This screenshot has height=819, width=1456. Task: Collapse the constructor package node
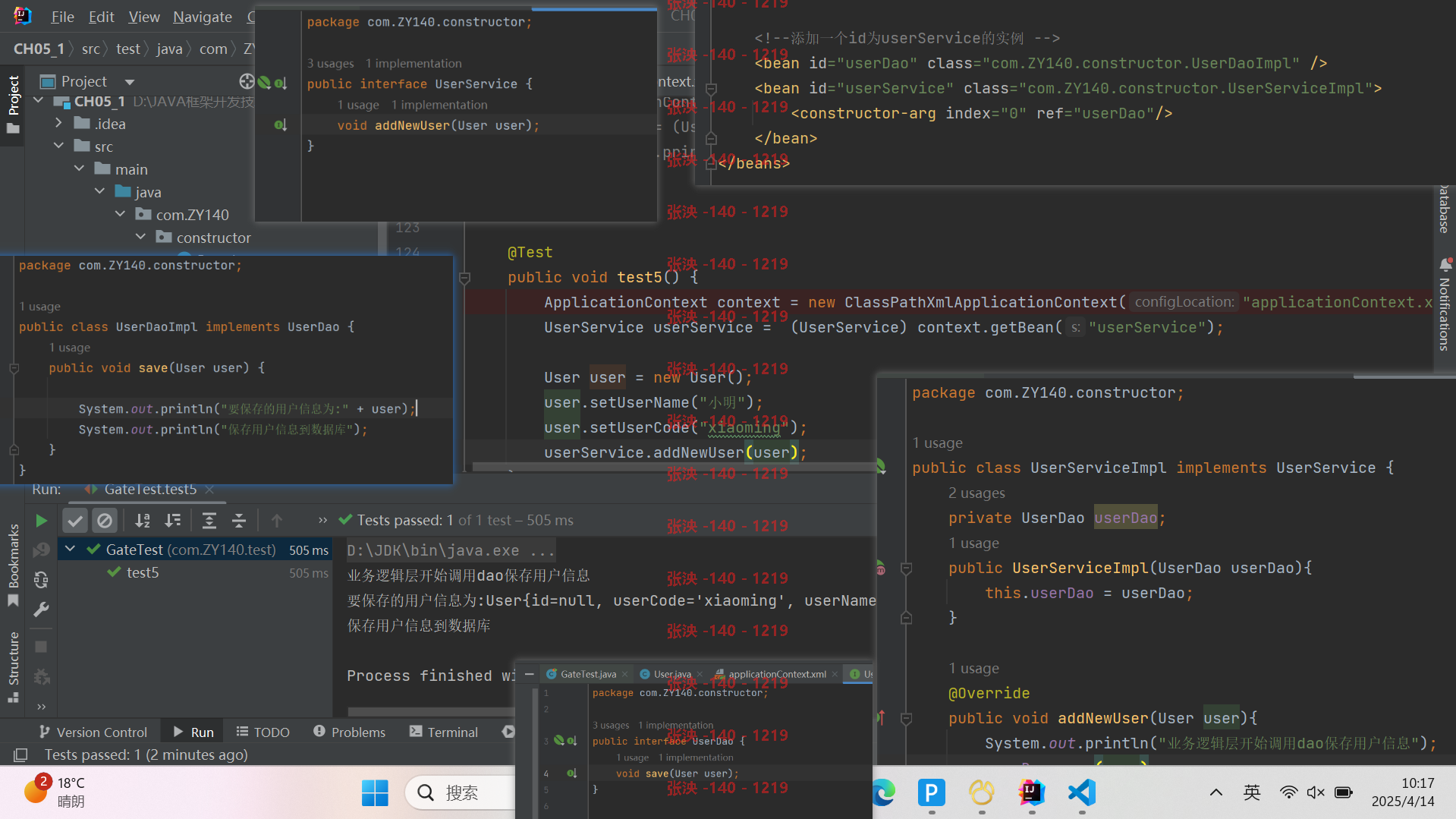point(141,237)
